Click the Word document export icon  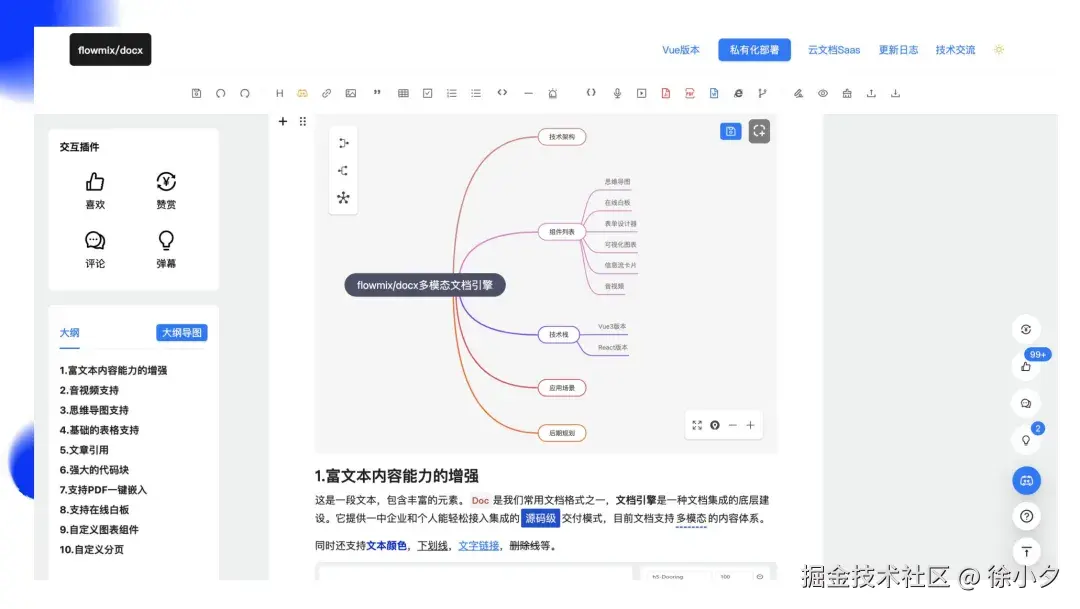[715, 92]
